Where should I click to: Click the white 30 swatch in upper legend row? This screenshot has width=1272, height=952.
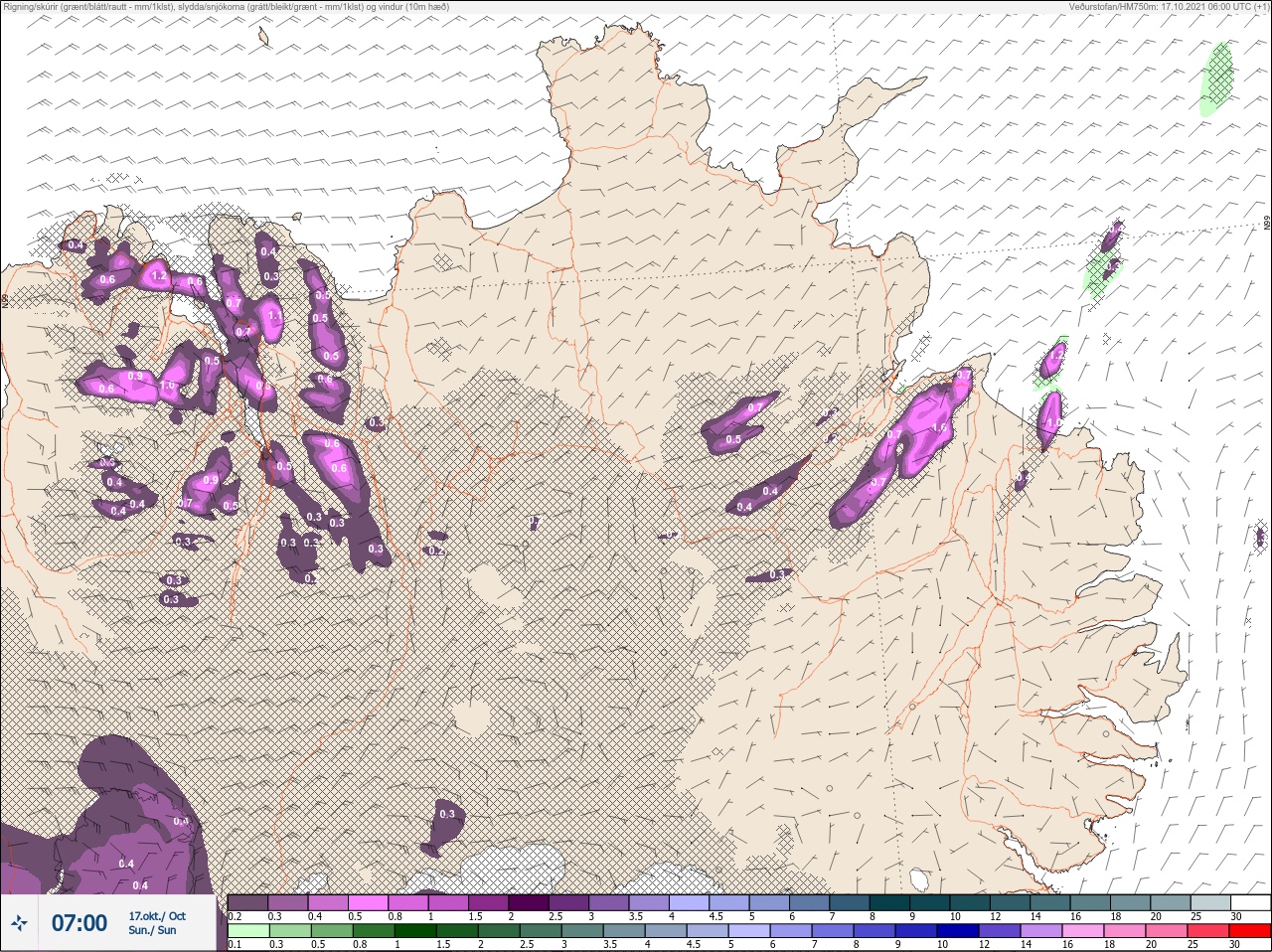[1252, 902]
